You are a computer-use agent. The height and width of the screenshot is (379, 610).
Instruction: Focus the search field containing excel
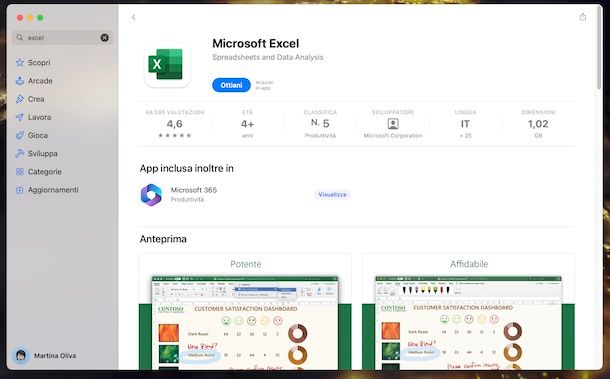point(62,38)
